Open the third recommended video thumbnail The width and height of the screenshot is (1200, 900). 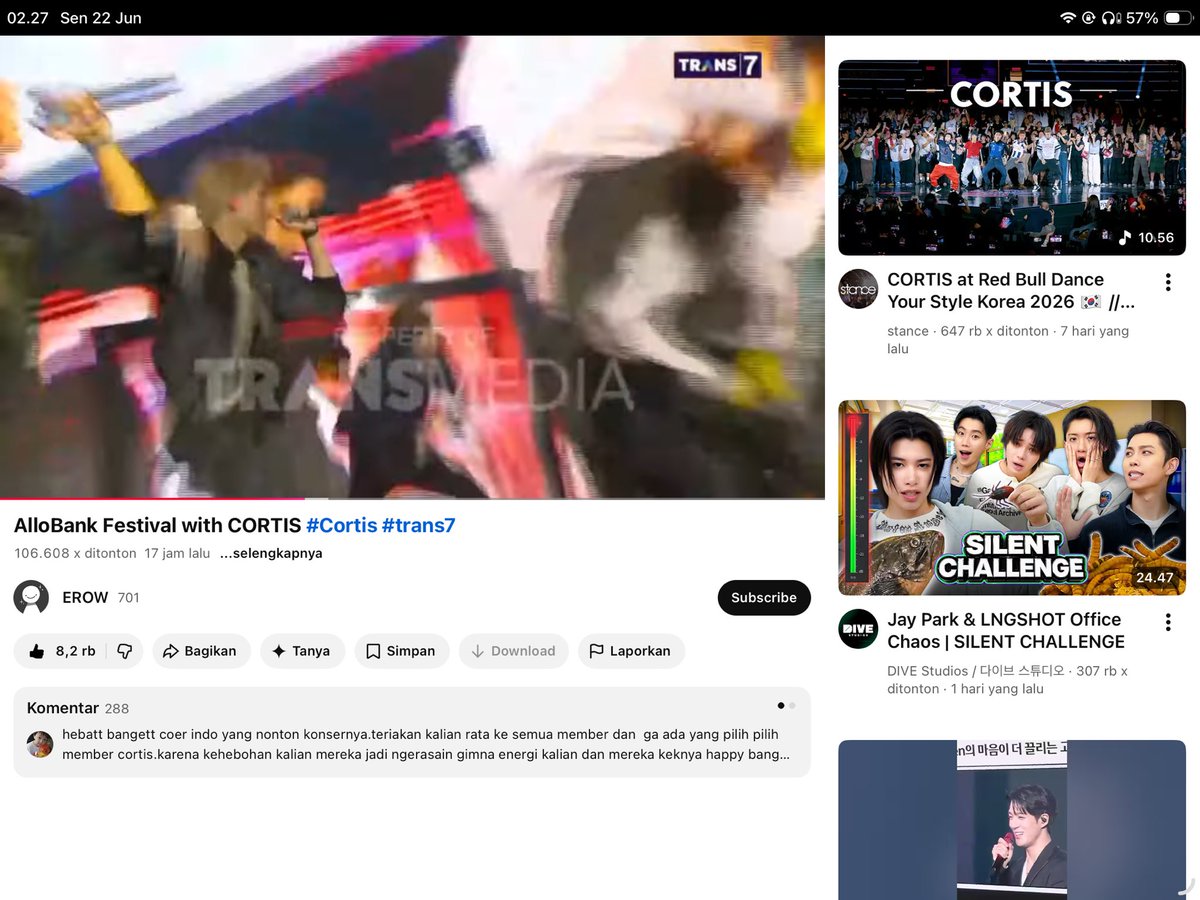1012,820
